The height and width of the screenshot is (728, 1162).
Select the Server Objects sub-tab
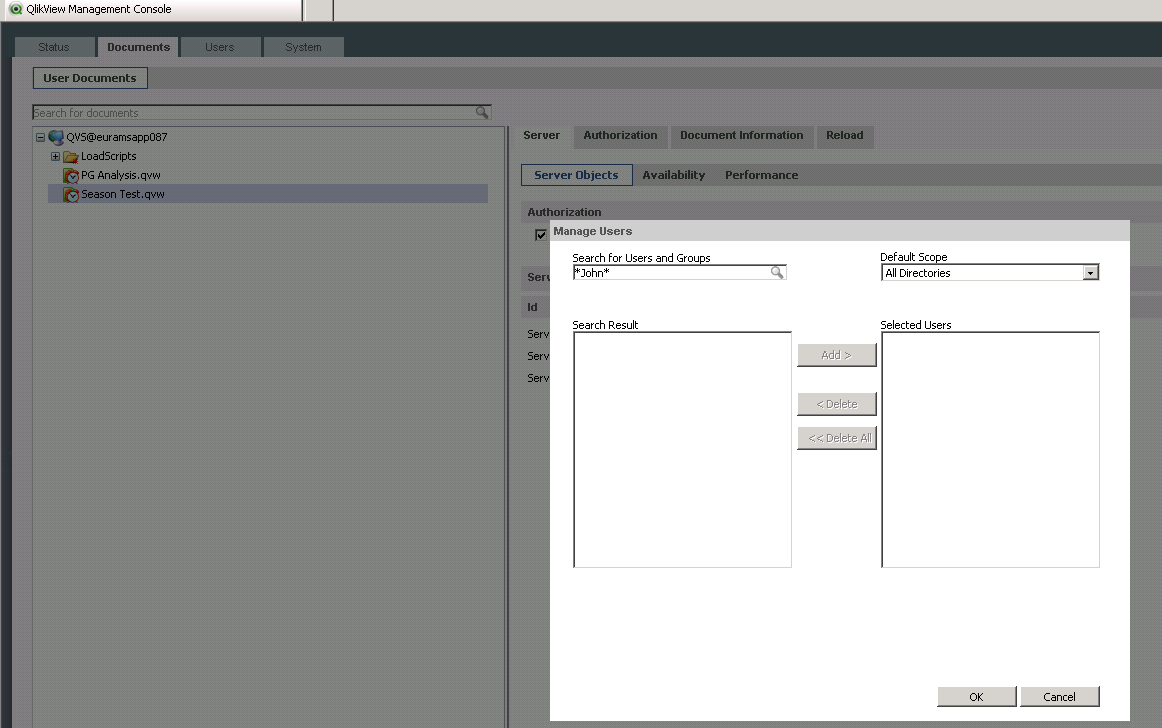[x=577, y=175]
